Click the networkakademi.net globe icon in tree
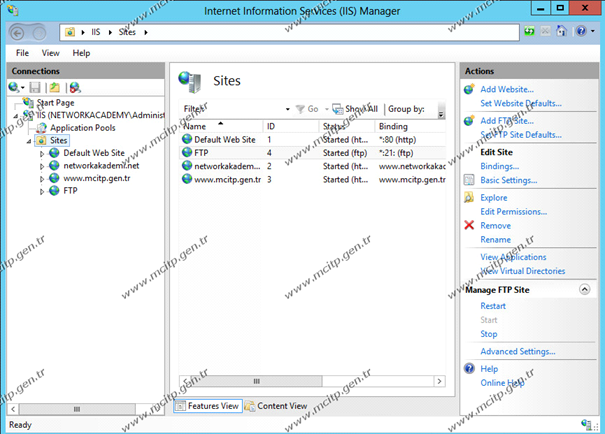Image resolution: width=605 pixels, height=434 pixels. click(54, 165)
